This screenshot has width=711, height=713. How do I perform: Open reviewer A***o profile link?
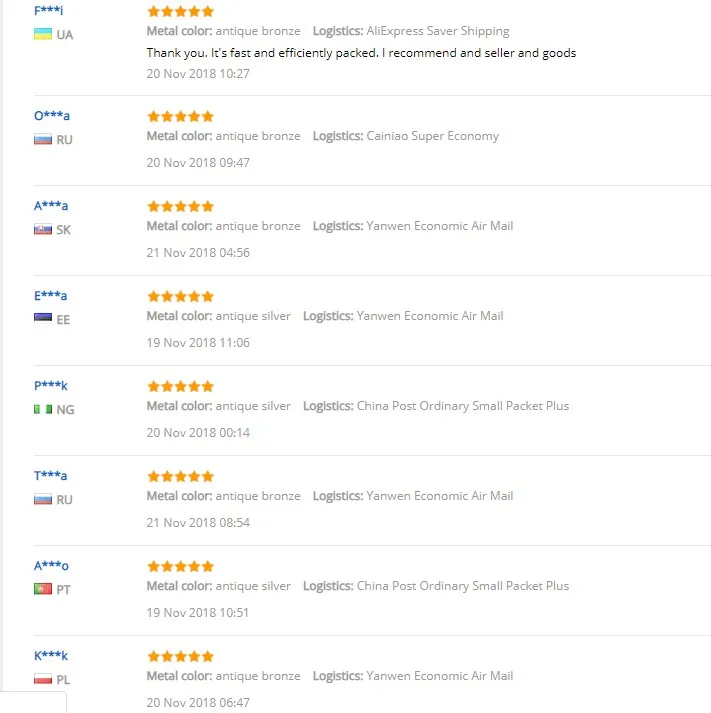51,566
